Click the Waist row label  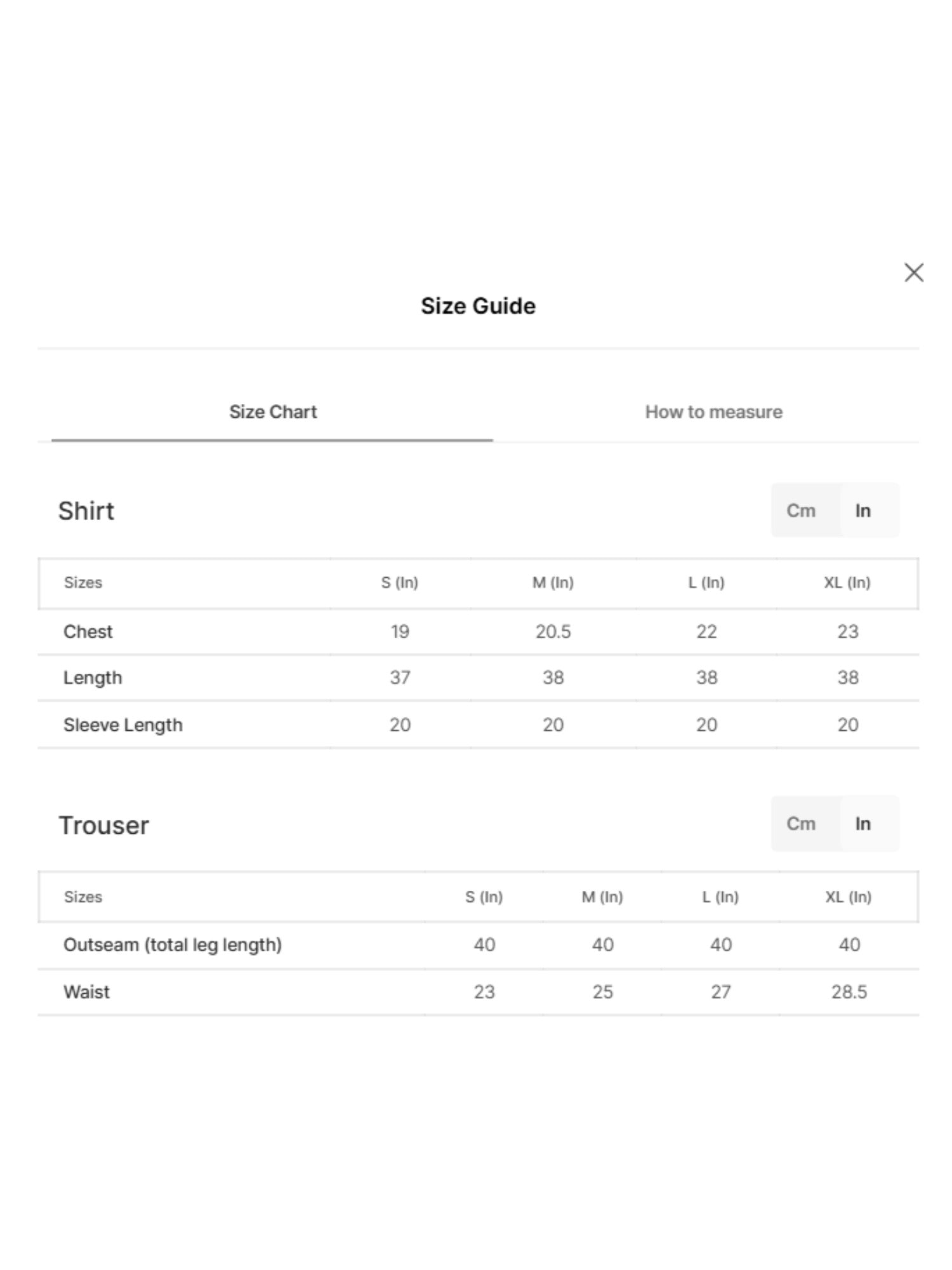pyautogui.click(x=87, y=991)
